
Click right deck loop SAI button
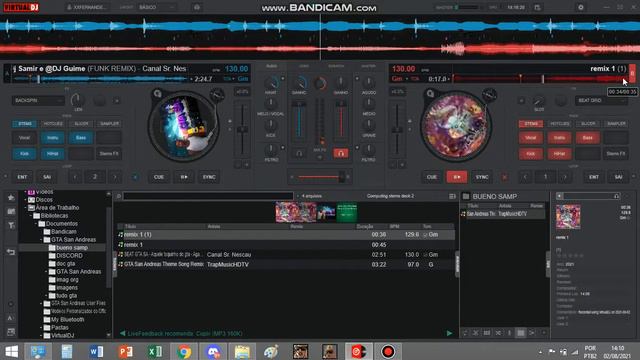(618, 177)
